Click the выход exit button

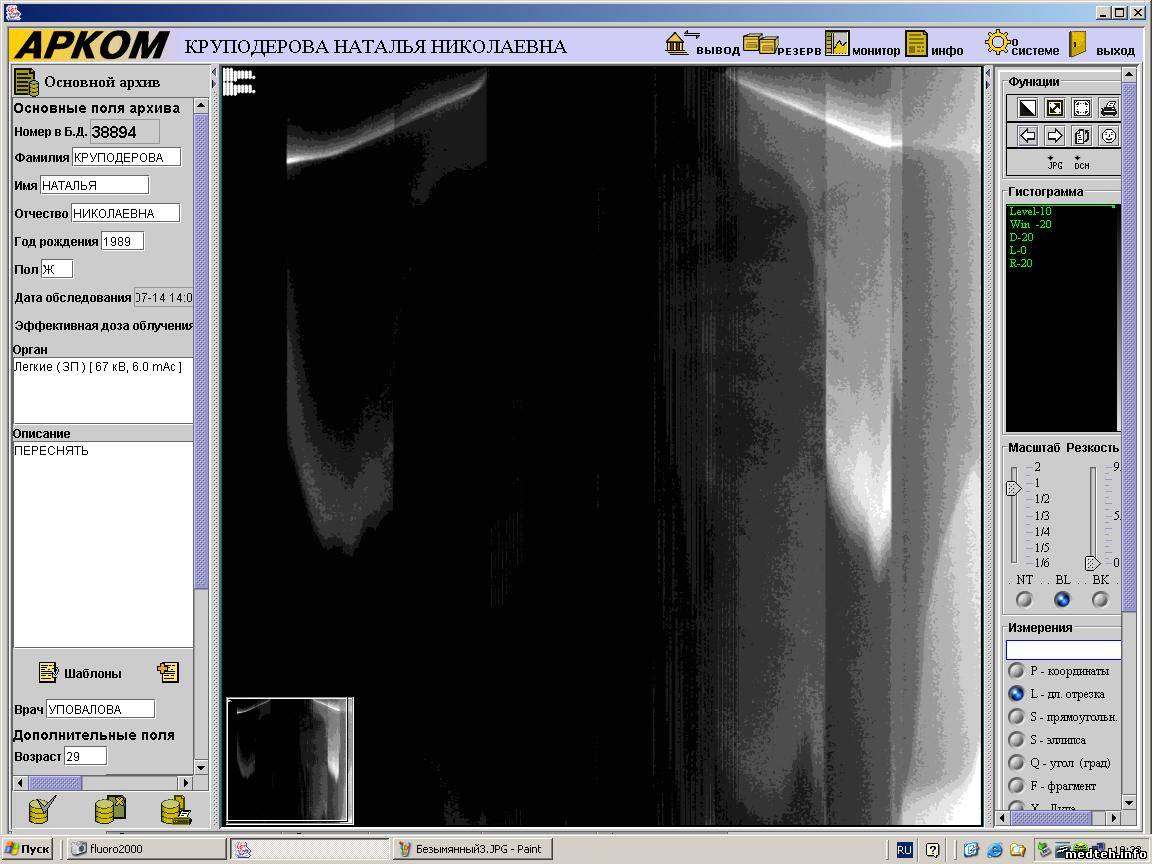click(x=1101, y=45)
